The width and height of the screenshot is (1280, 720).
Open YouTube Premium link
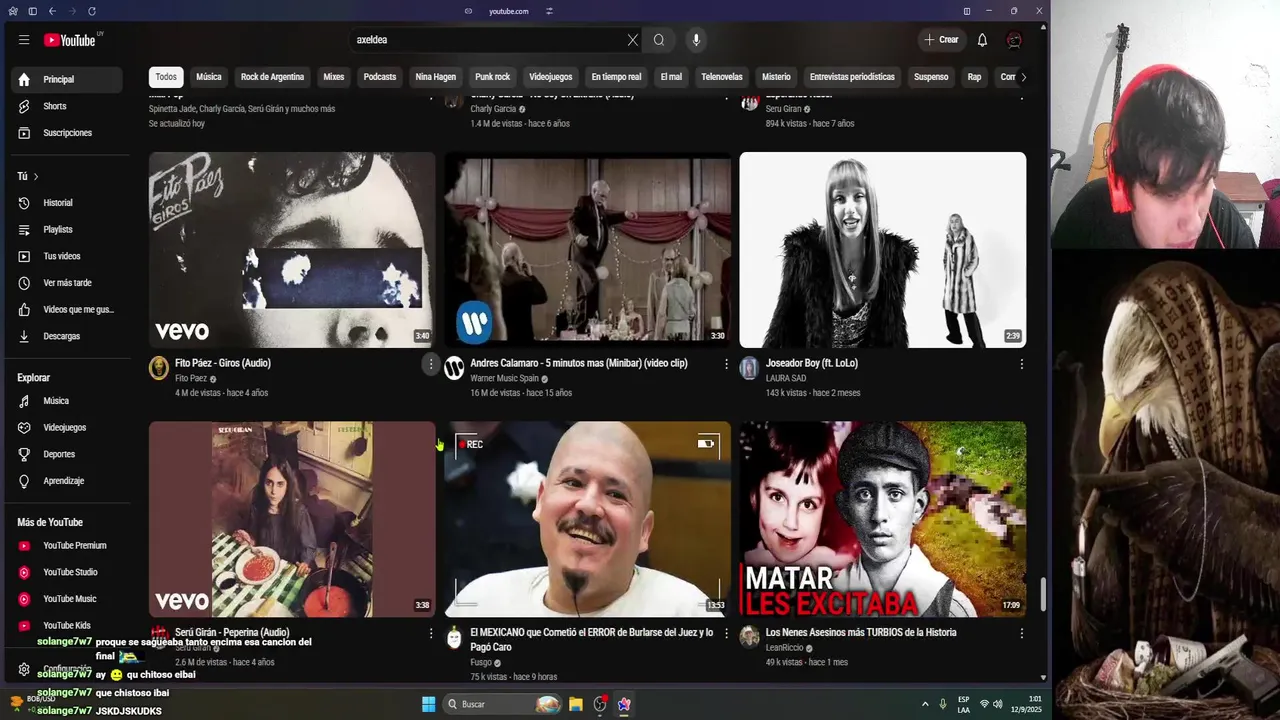(x=66, y=546)
